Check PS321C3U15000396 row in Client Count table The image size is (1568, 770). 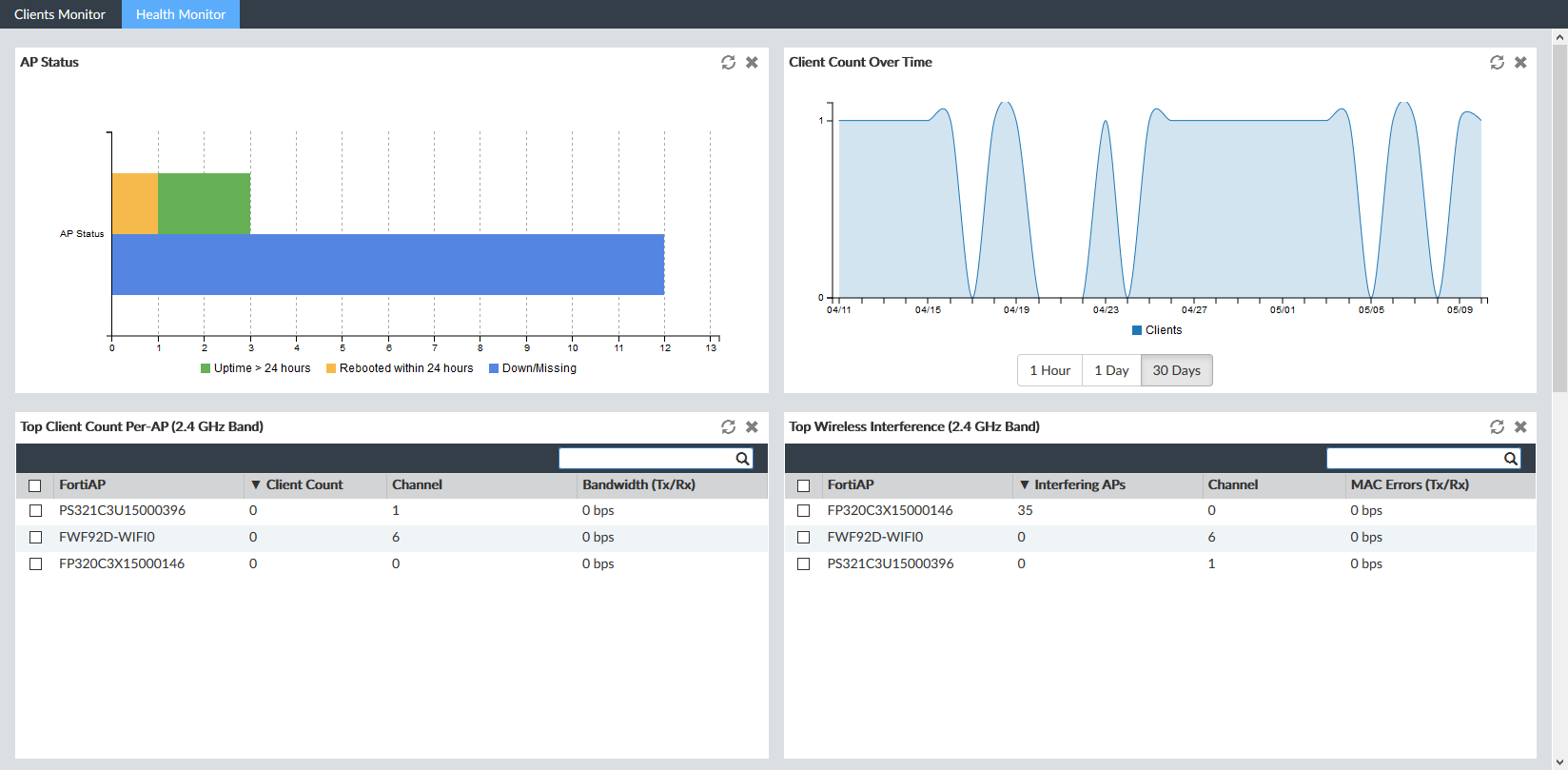pyautogui.click(x=35, y=511)
